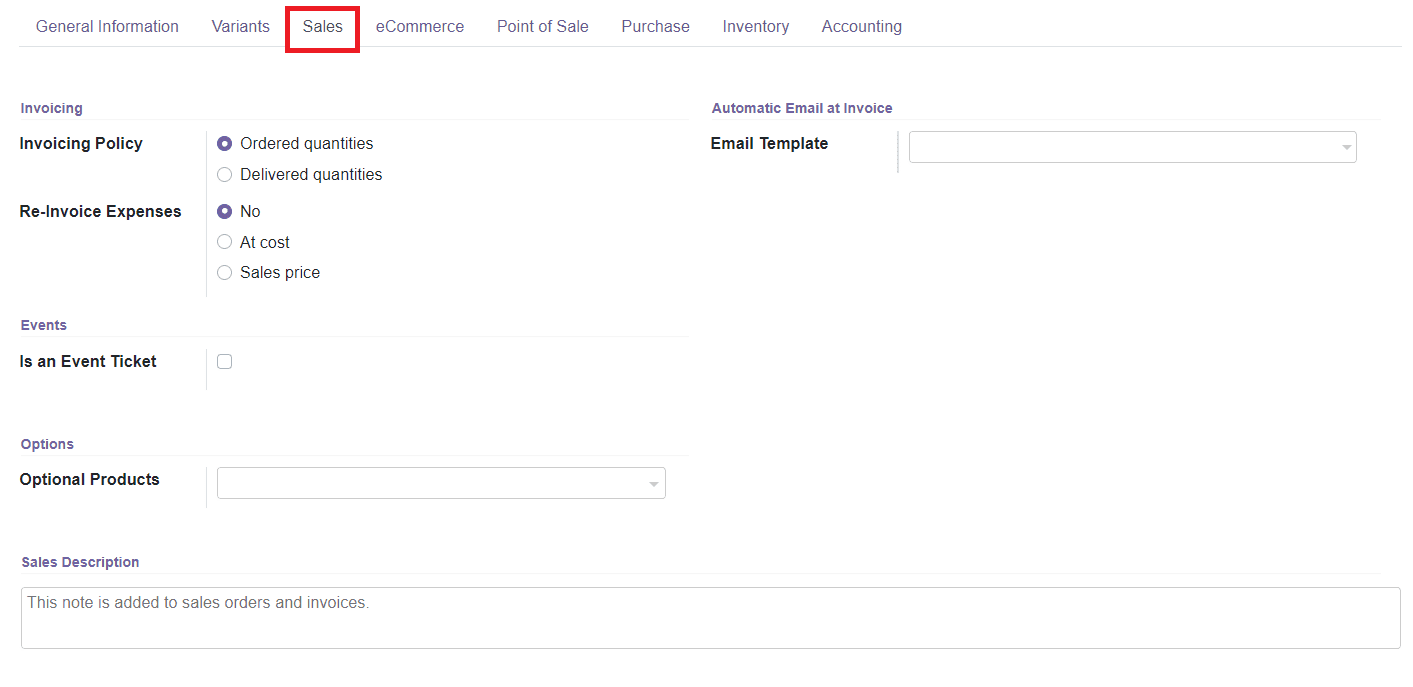Set Re-Invoice Expenses to No
Screen dimensions: 1413x687
[x=224, y=211]
